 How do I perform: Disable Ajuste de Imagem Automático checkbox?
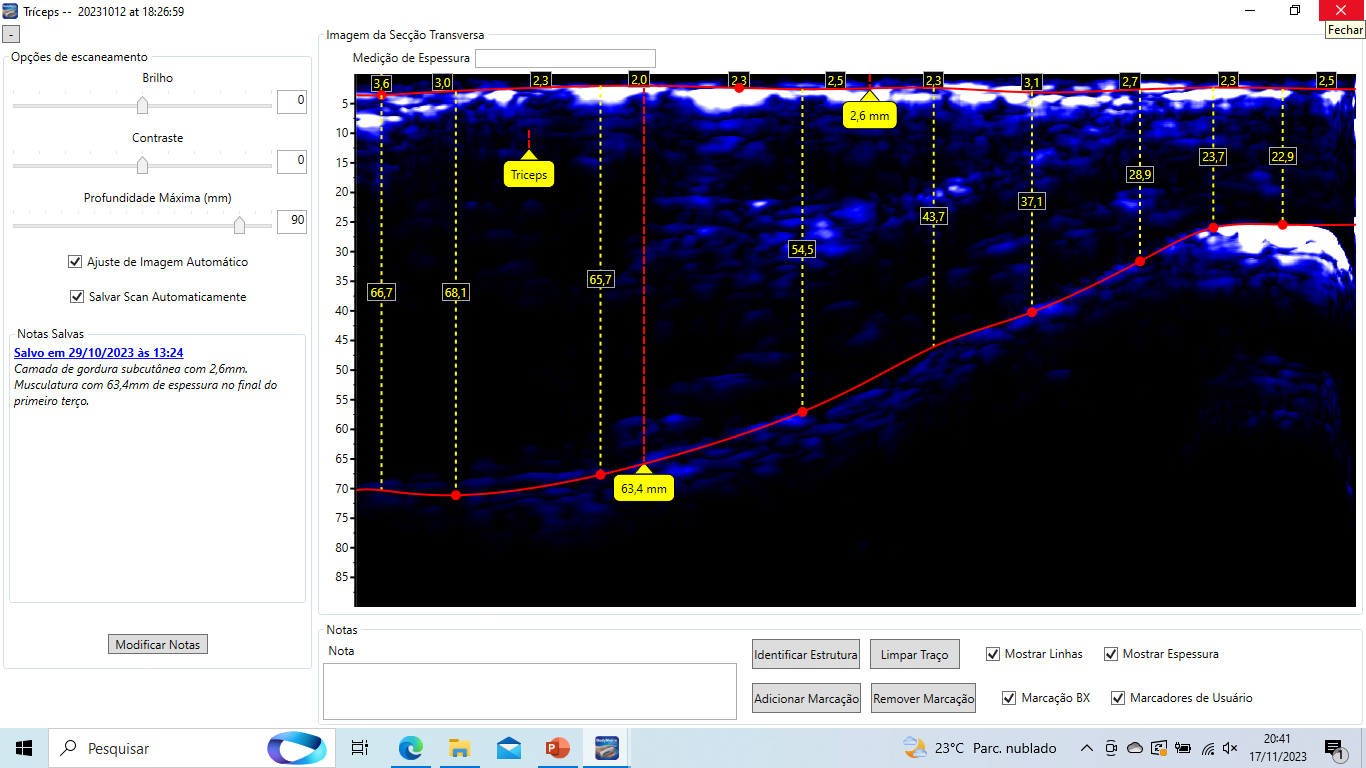tap(75, 262)
